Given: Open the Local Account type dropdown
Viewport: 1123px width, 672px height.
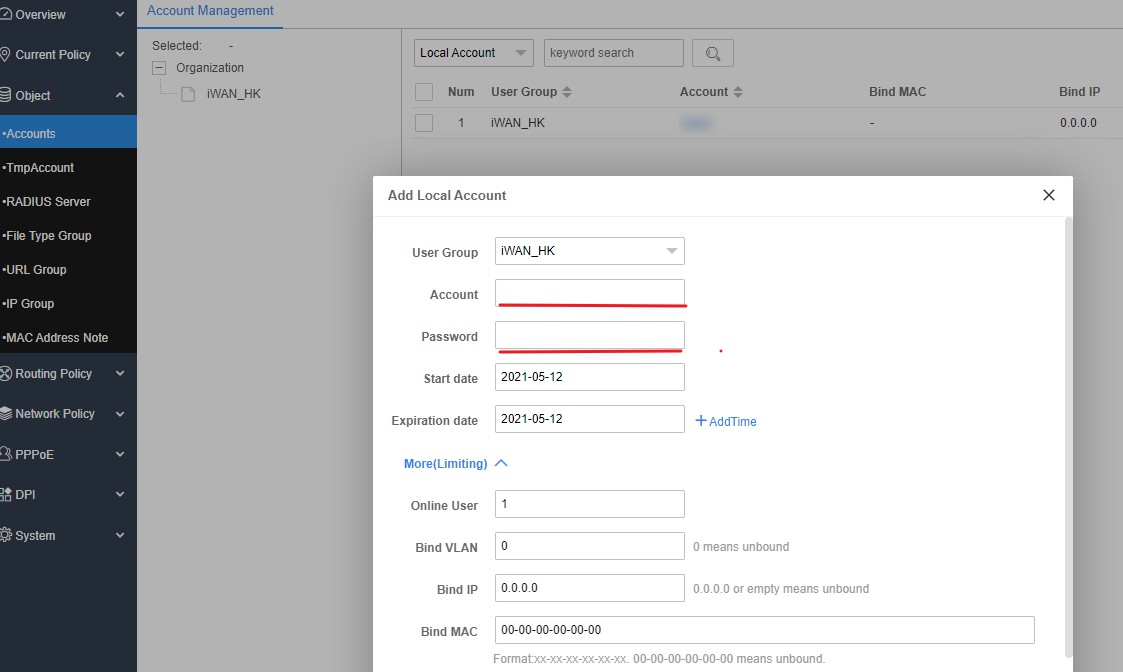Looking at the screenshot, I should click(473, 53).
